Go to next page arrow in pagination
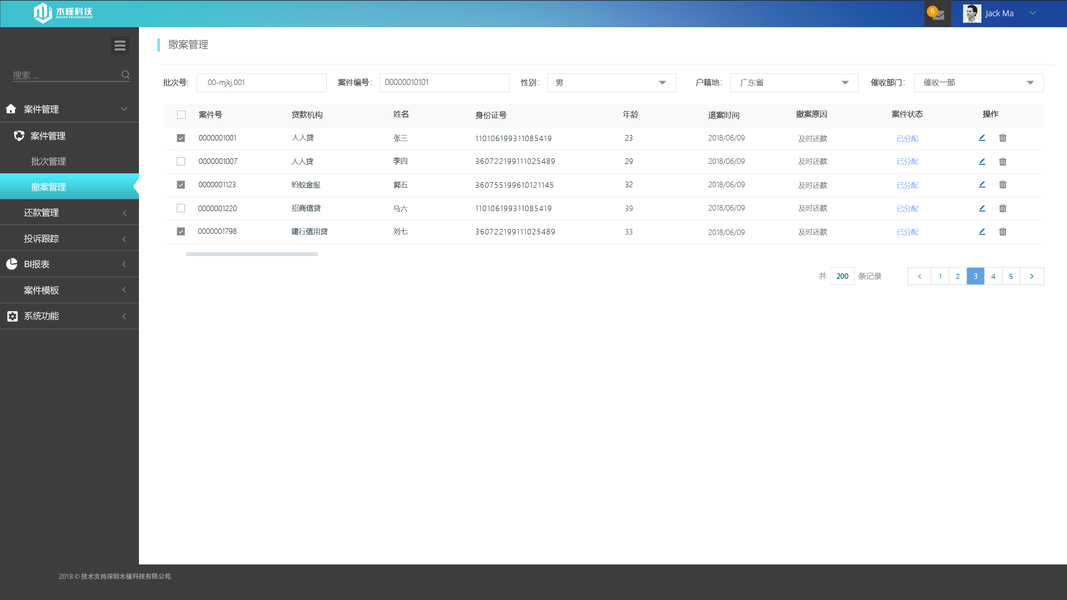This screenshot has height=600, width=1067. 1032,276
